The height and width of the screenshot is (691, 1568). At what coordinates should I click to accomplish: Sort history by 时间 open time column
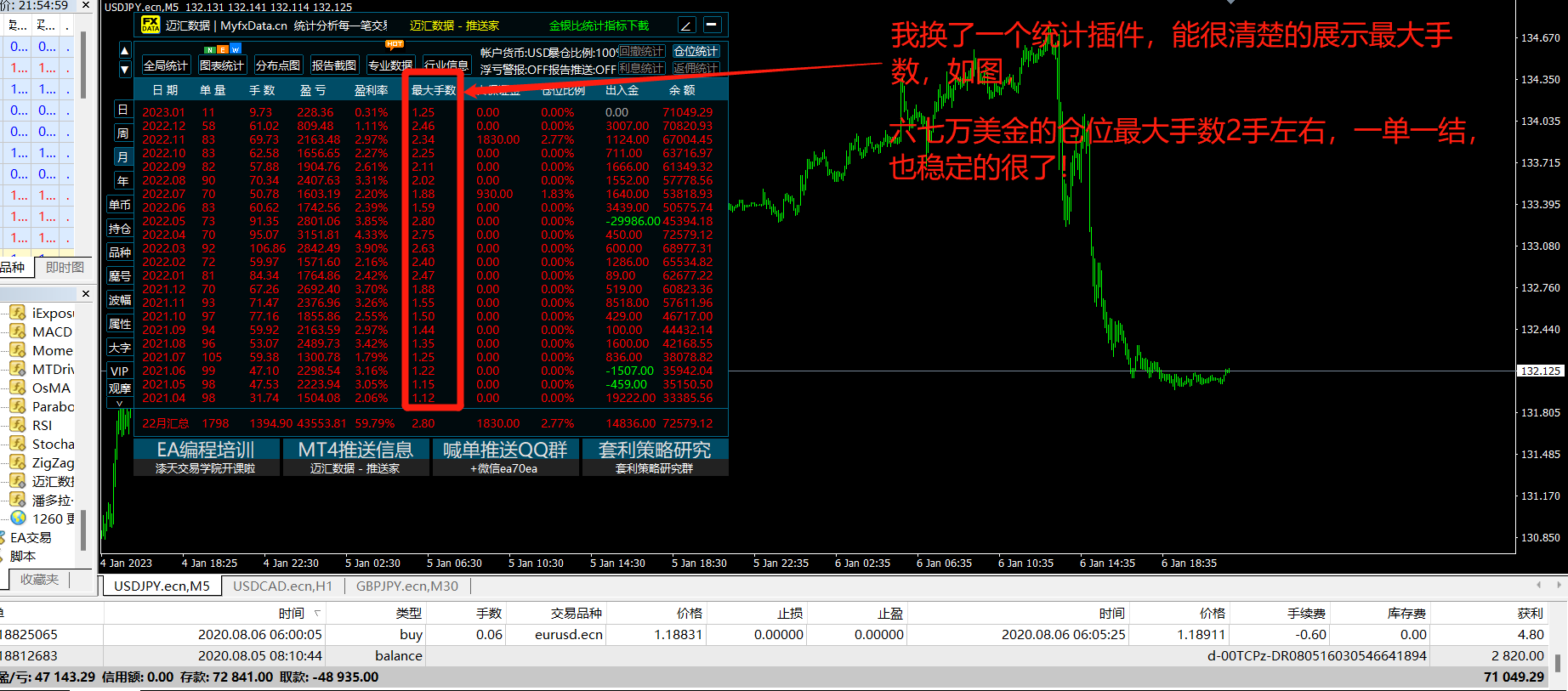tap(292, 613)
